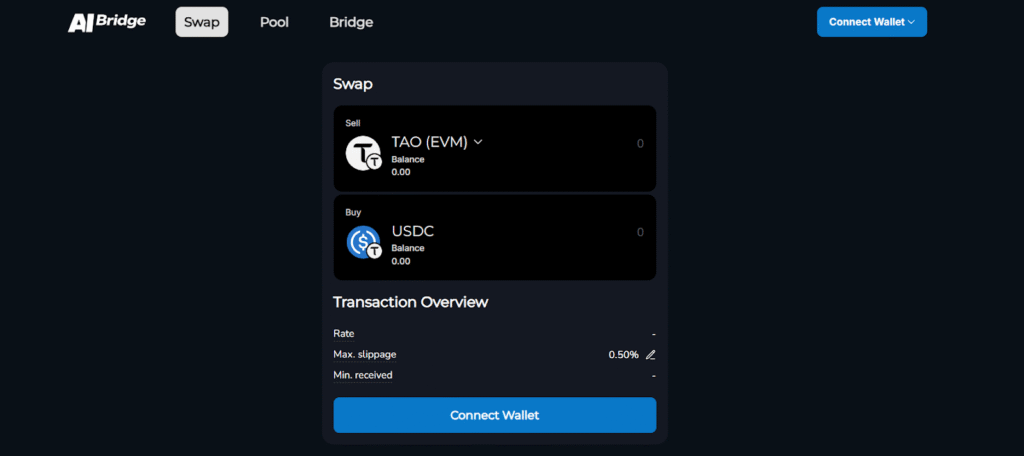Click the 0.50% slippage value
The image size is (1024, 456).
pyautogui.click(x=623, y=355)
